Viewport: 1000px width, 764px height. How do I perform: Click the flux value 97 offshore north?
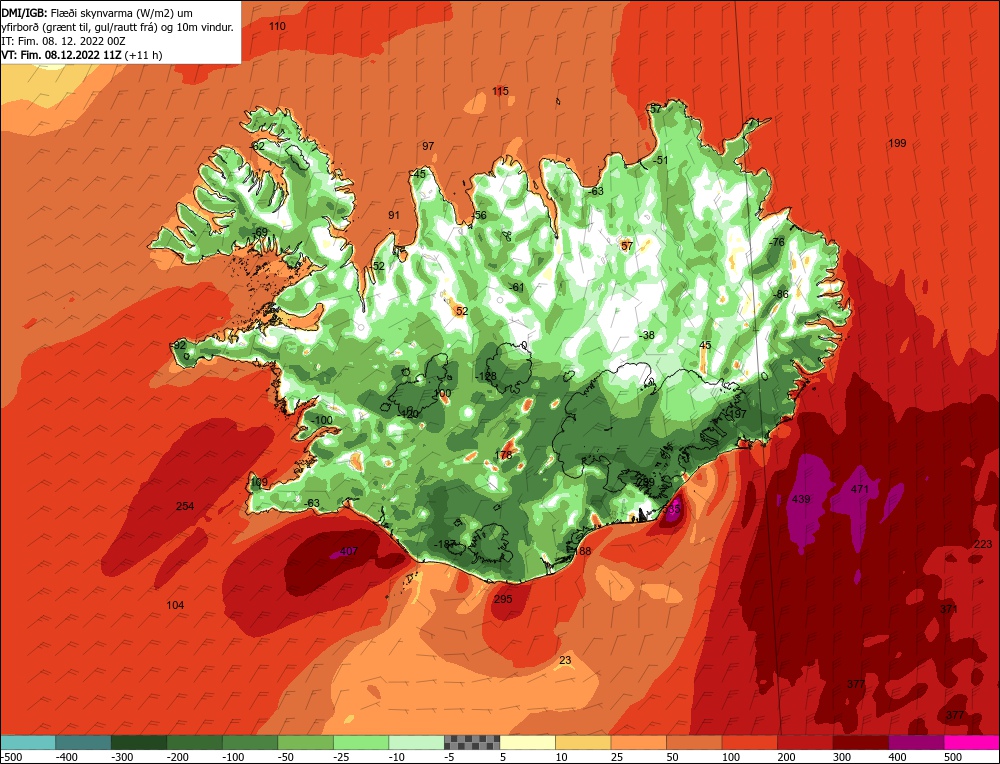click(x=428, y=146)
